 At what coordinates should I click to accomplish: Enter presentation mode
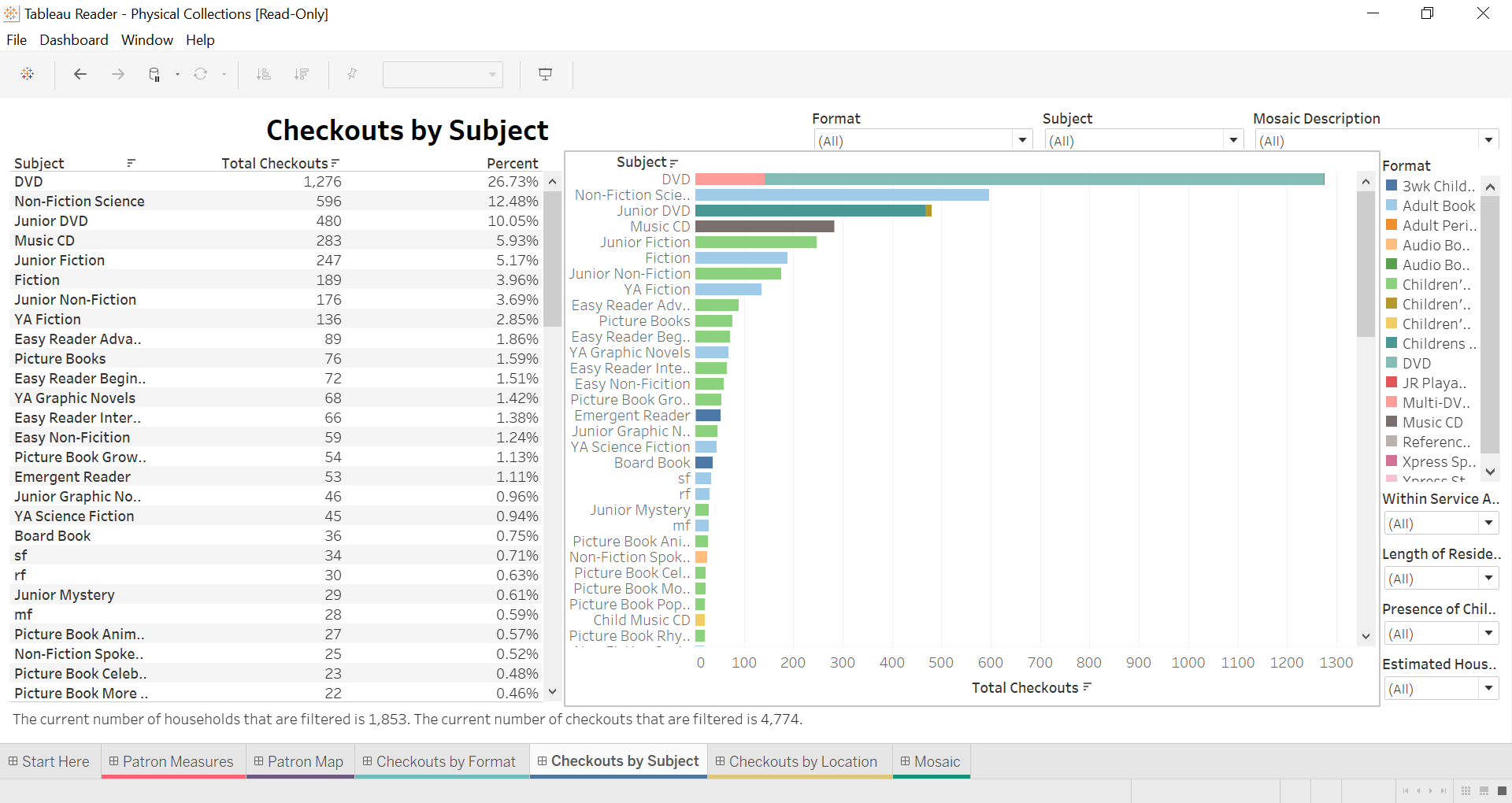(545, 74)
